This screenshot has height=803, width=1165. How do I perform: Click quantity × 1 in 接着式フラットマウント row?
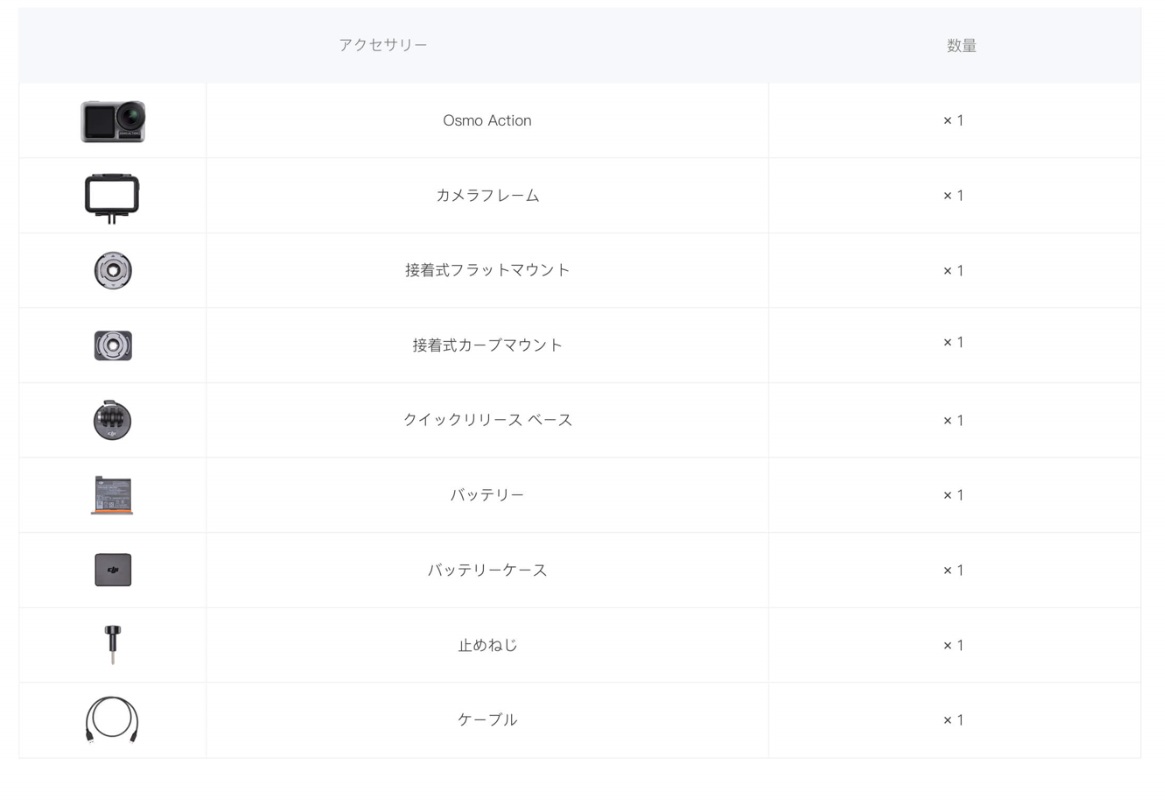point(953,271)
